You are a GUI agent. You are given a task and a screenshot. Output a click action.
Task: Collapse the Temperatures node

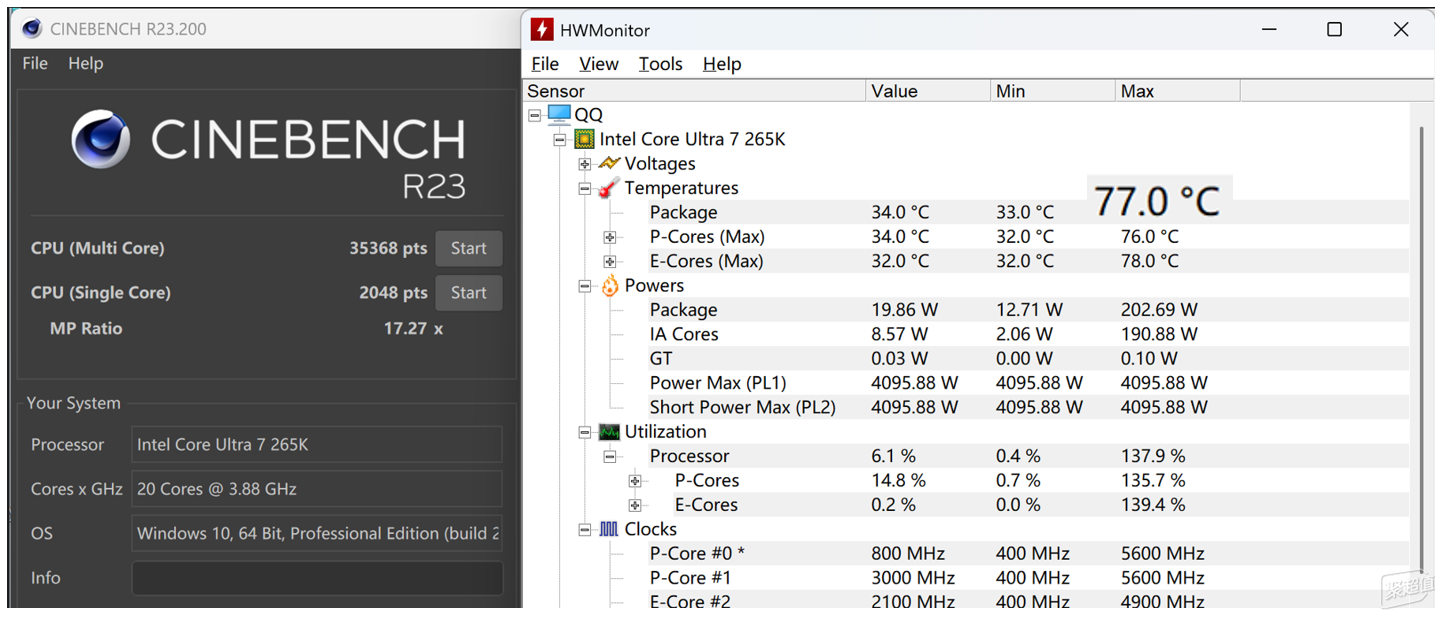tap(585, 188)
